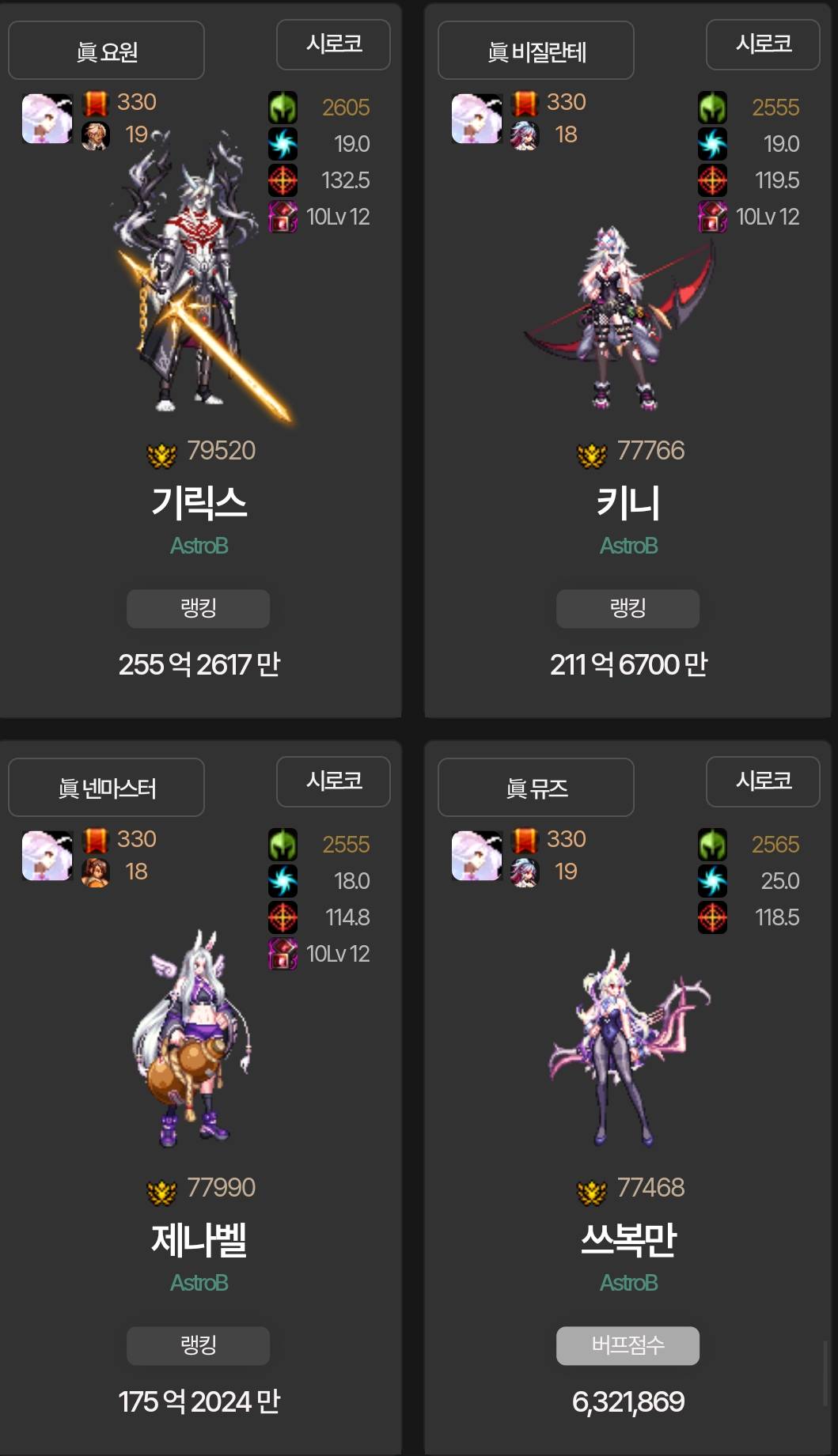
Task: Click the 시로코 server tag on 쓰복만 card
Action: pos(763,781)
